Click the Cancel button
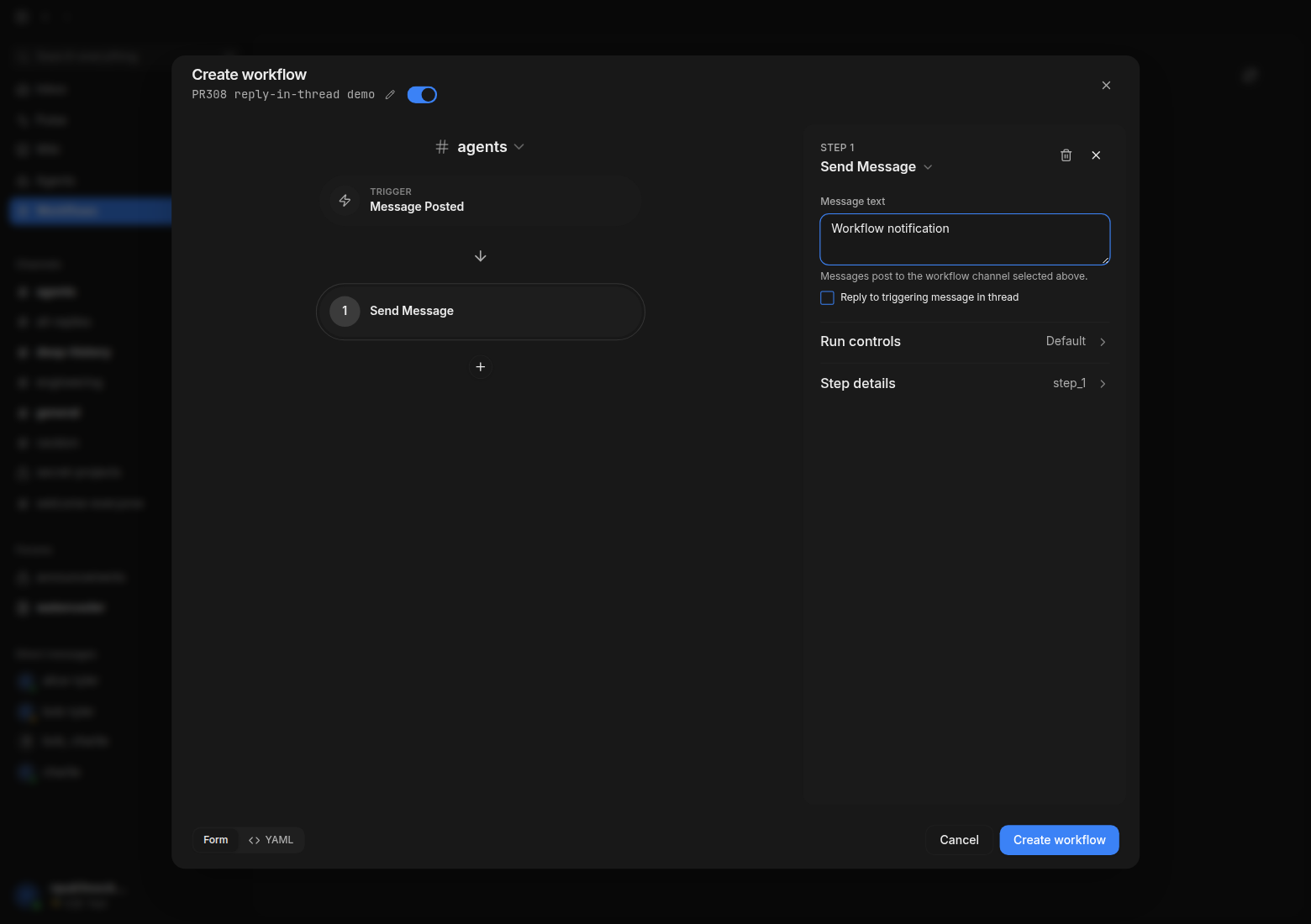 (x=959, y=840)
